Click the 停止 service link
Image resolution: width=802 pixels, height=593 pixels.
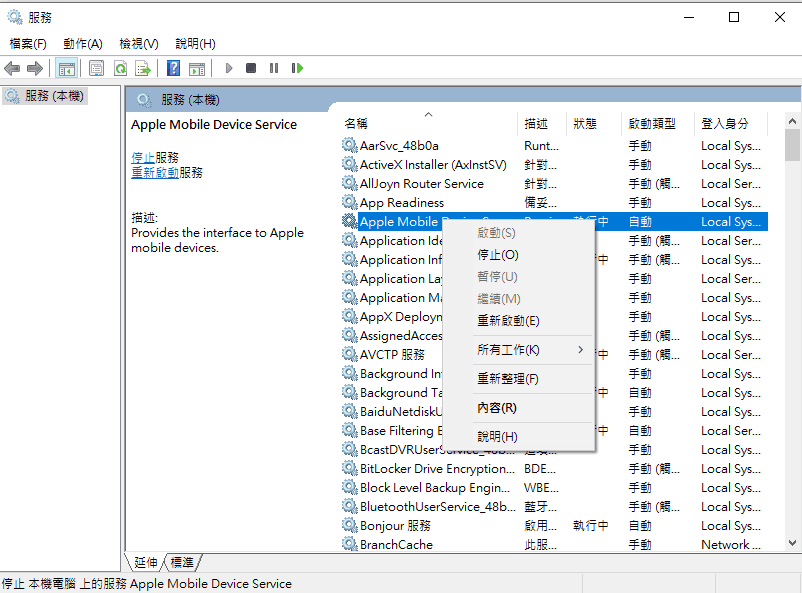pyautogui.click(x=142, y=158)
